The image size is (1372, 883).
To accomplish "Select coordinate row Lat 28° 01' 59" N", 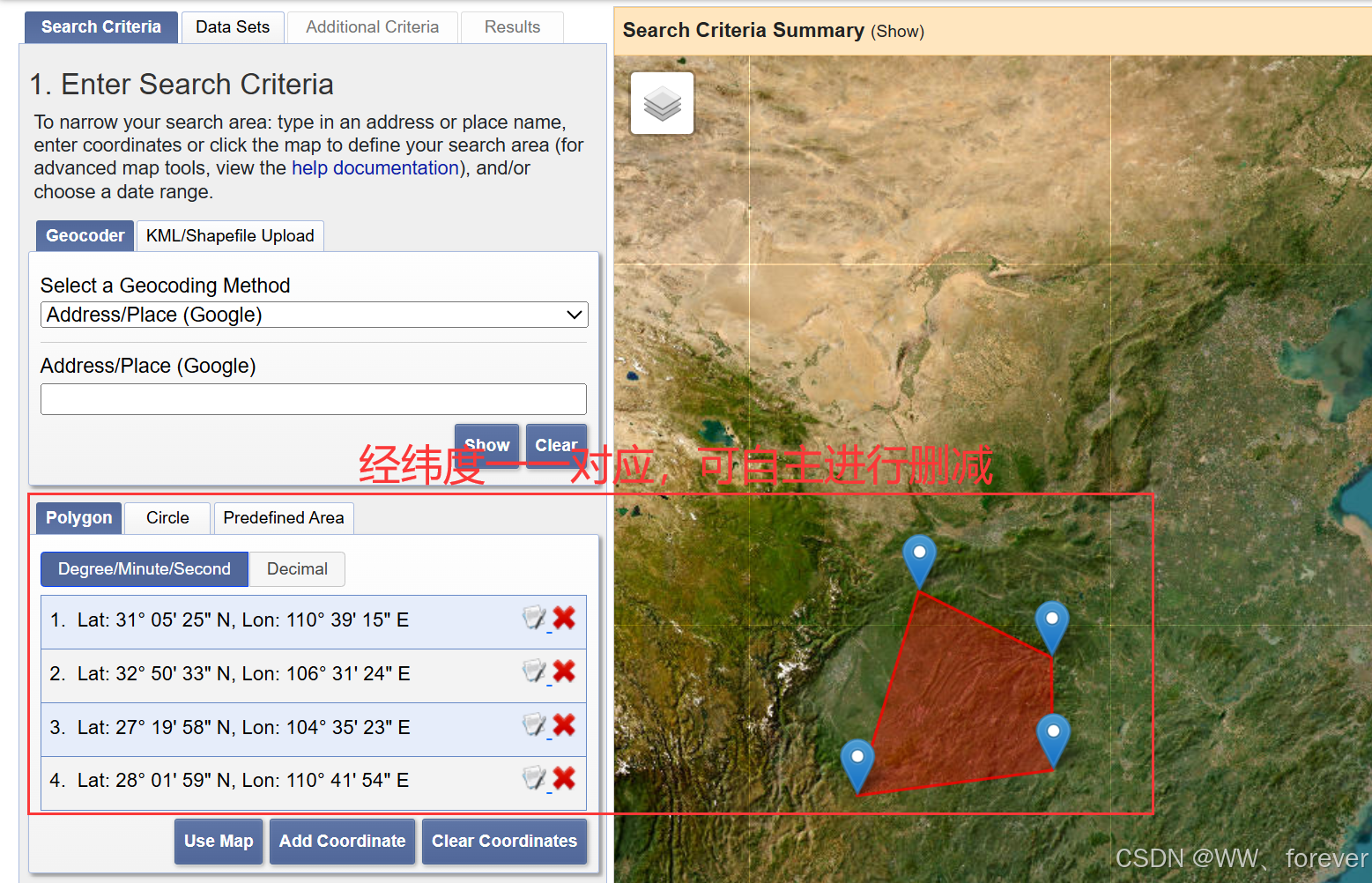I will pyautogui.click(x=314, y=783).
